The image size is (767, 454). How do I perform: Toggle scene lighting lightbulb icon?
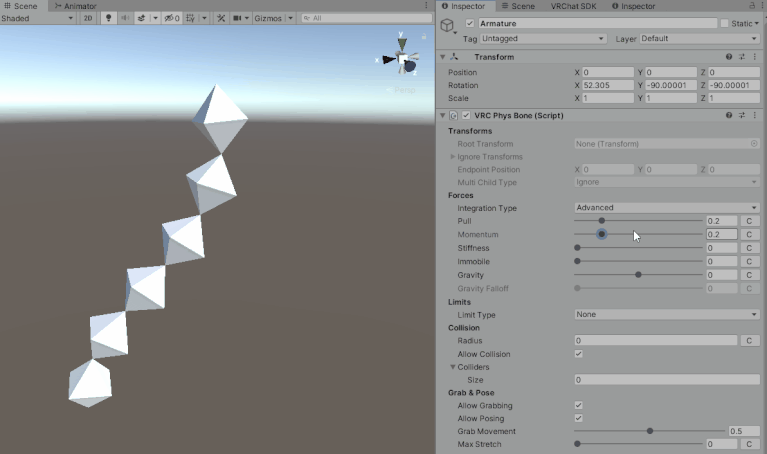pos(109,18)
